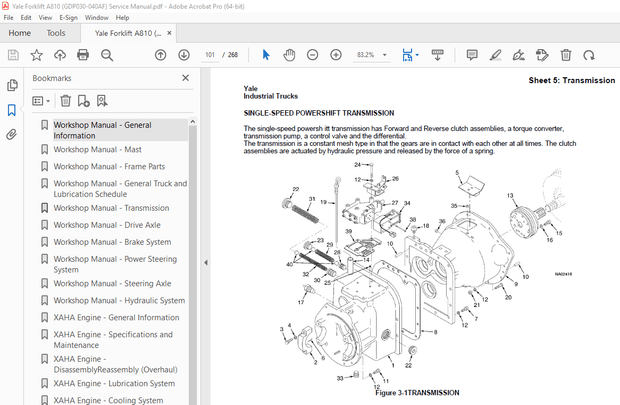Select the arrow selection tool
620x405 pixels.
coord(266,55)
